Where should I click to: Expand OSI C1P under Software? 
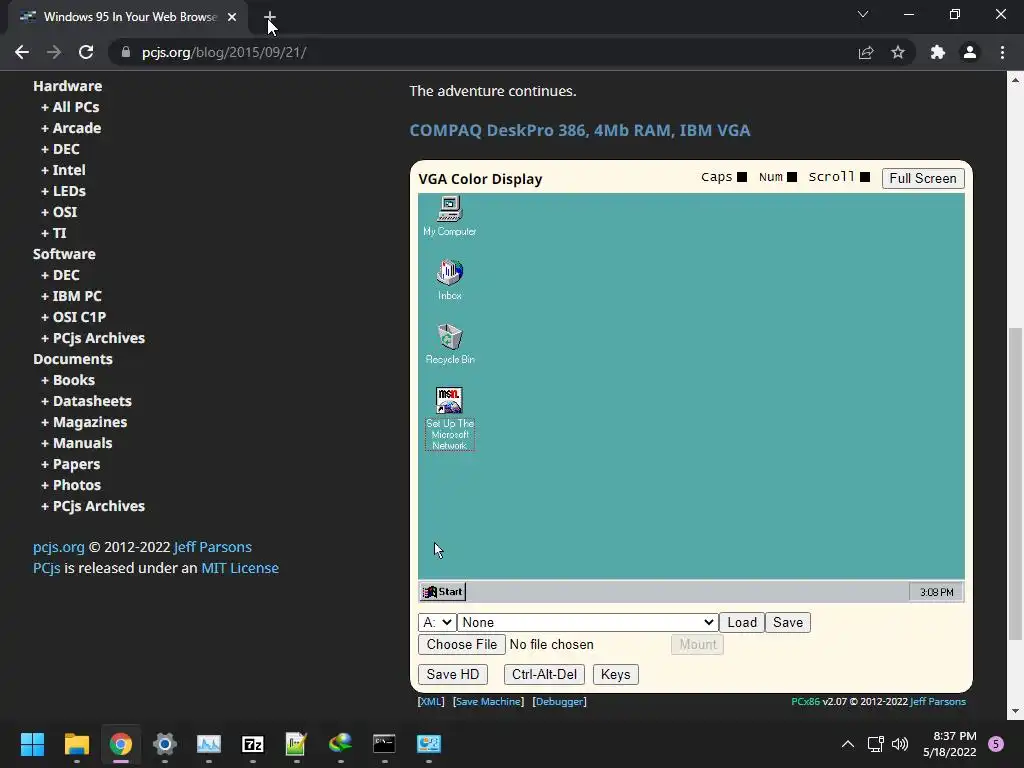tap(73, 317)
